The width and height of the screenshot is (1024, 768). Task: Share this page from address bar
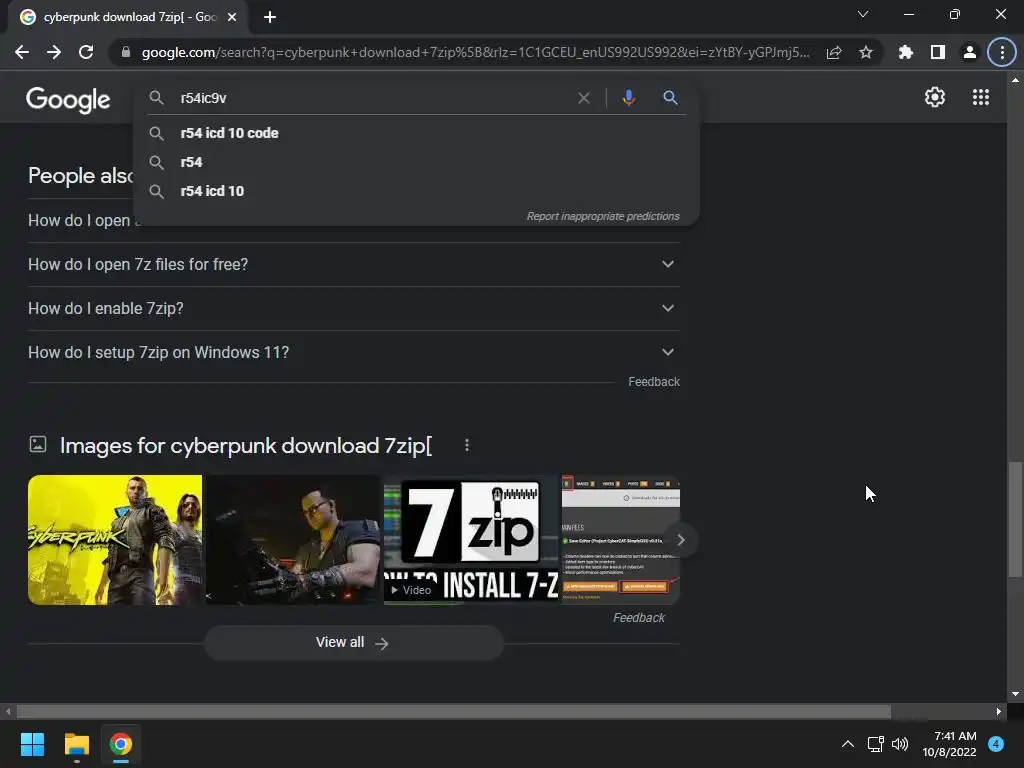pyautogui.click(x=834, y=52)
